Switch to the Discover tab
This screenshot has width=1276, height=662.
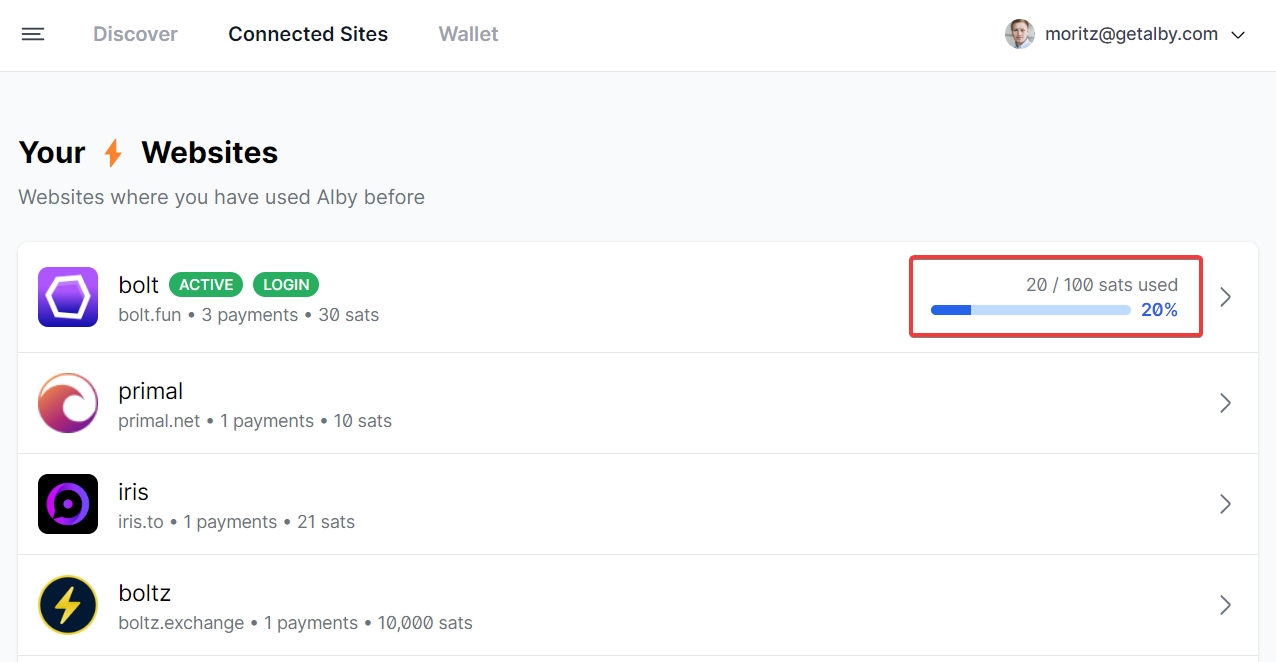pos(135,34)
